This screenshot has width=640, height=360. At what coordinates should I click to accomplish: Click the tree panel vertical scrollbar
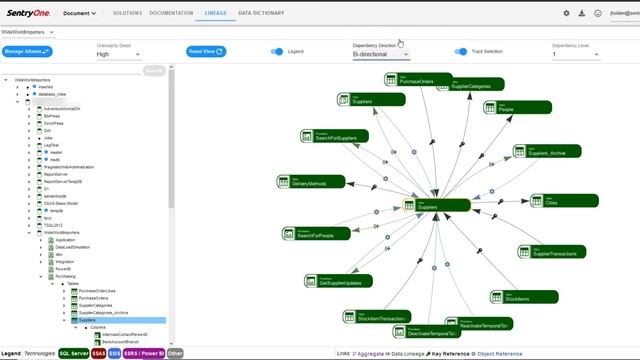pyautogui.click(x=171, y=139)
